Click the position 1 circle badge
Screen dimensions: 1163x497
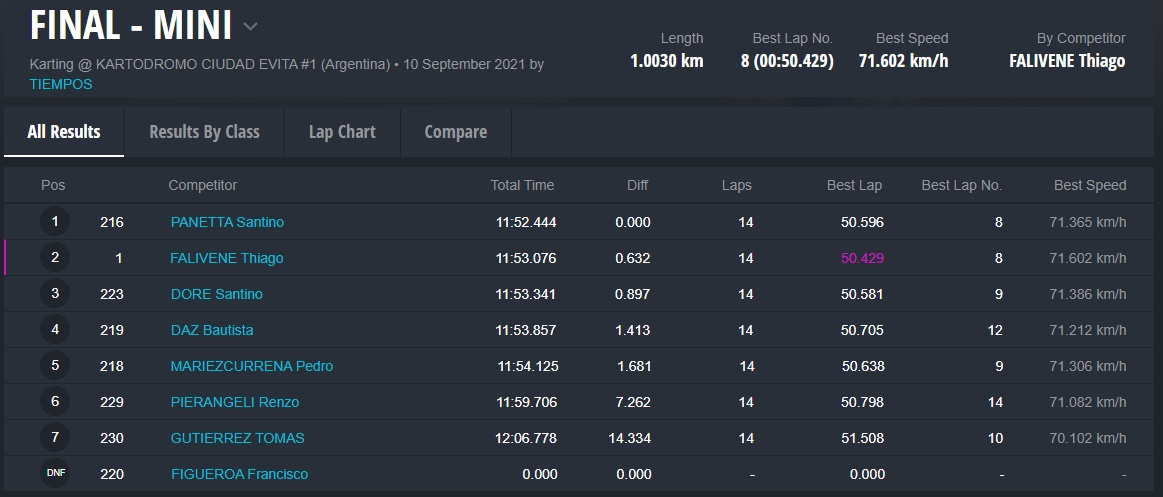[x=55, y=222]
